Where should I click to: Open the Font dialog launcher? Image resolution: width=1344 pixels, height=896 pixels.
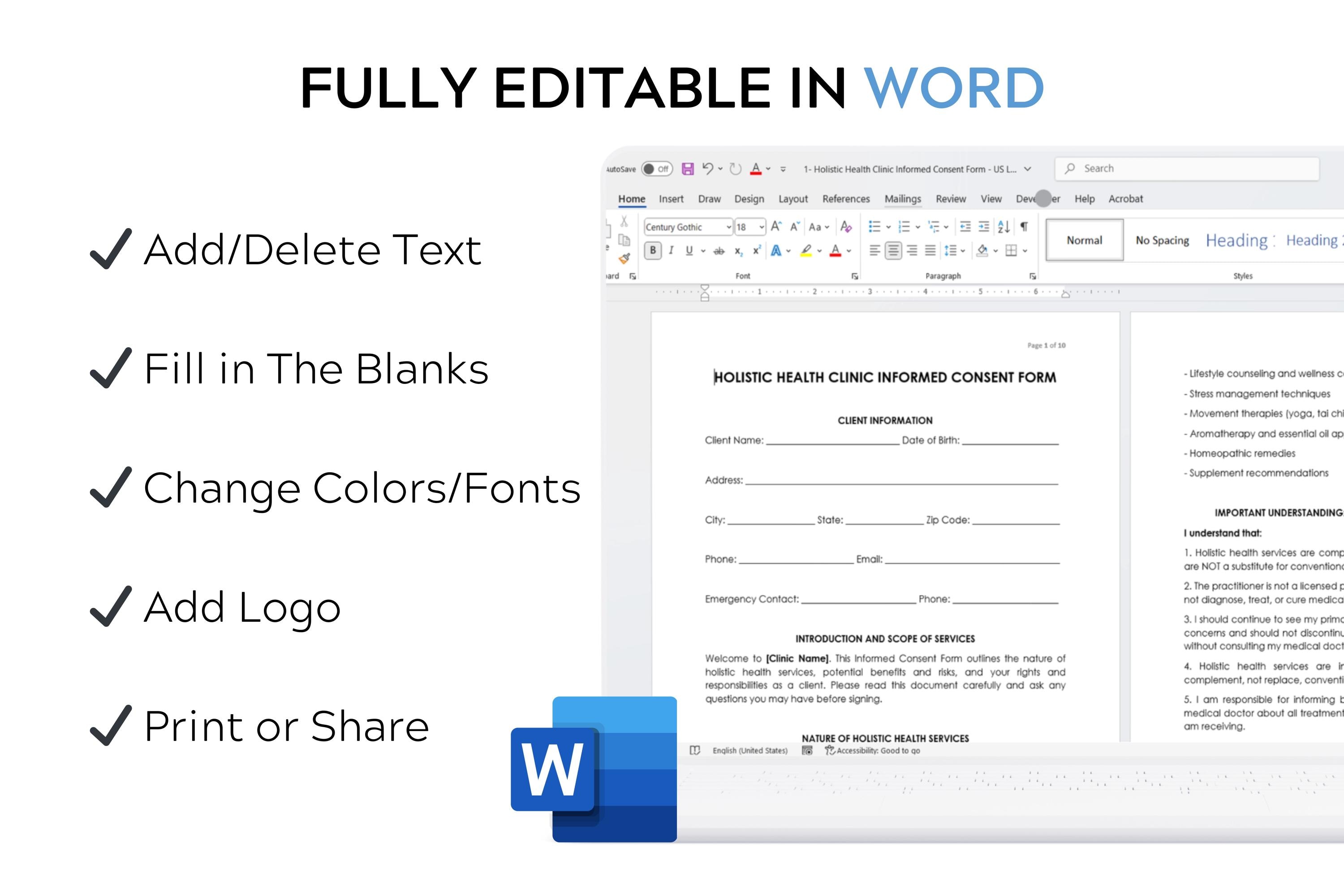(855, 276)
